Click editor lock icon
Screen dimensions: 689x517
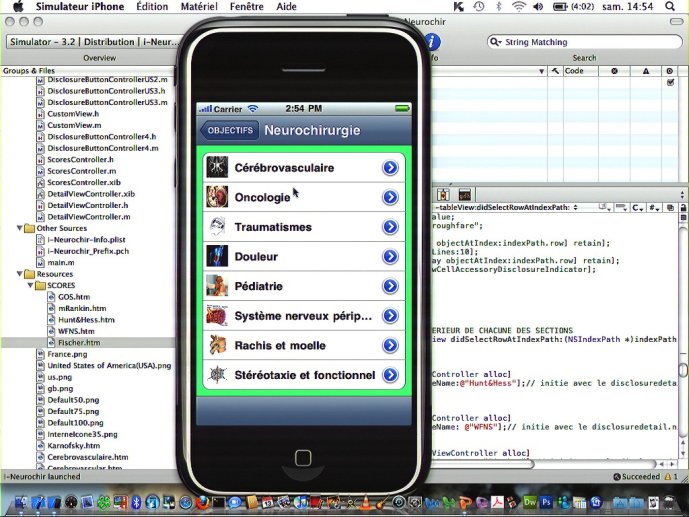tap(683, 208)
